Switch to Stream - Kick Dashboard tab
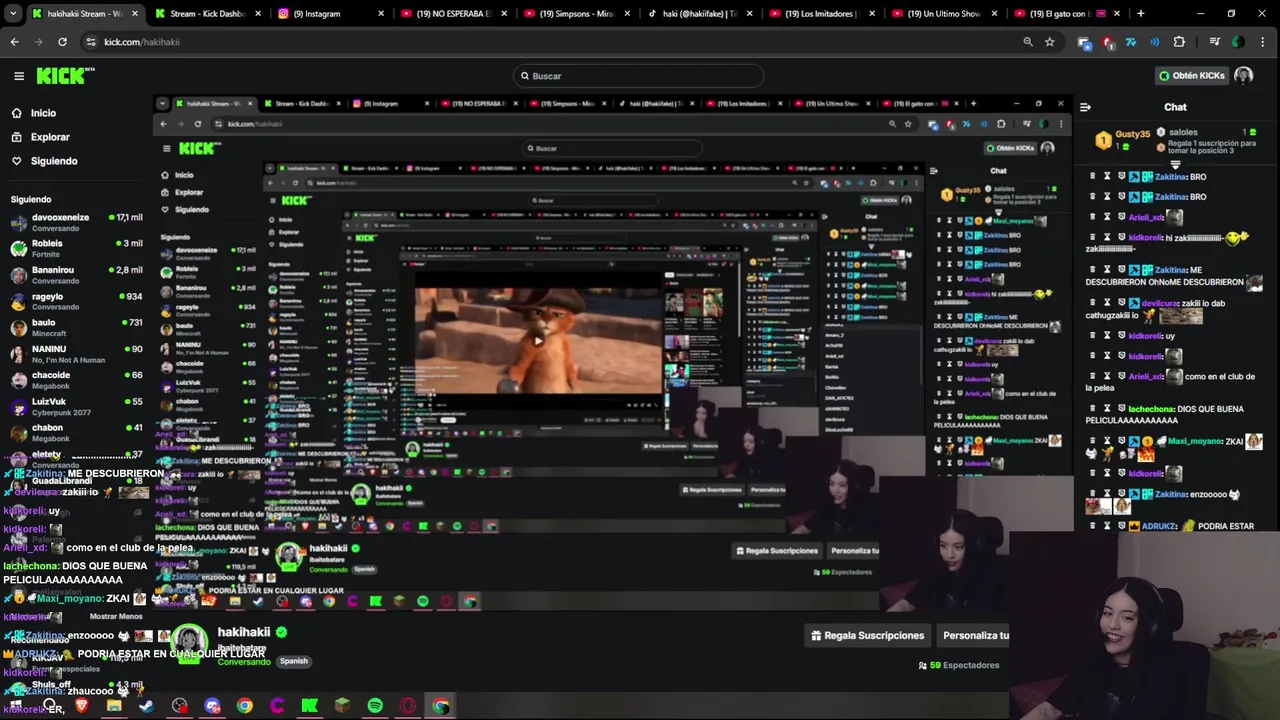The width and height of the screenshot is (1280, 720). click(208, 14)
